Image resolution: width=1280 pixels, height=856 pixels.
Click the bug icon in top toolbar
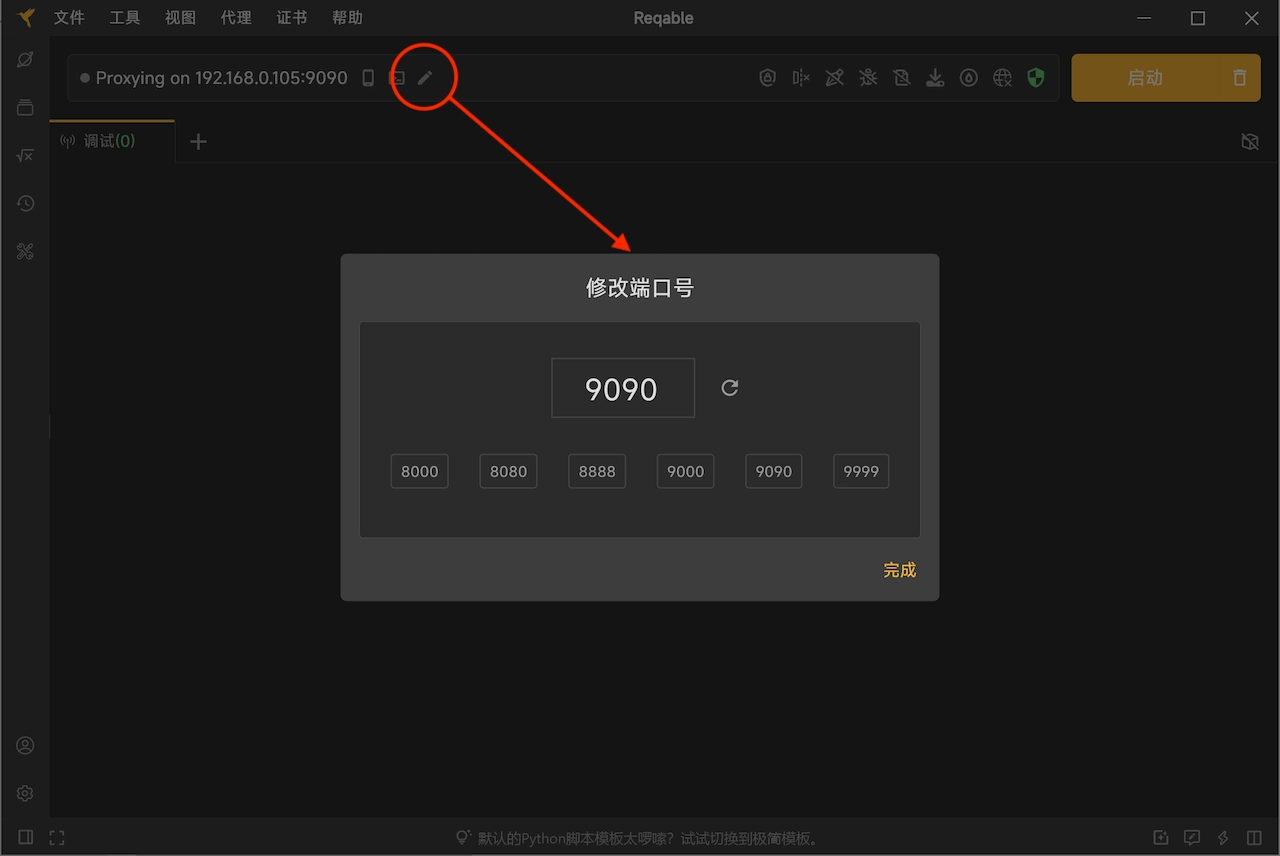pyautogui.click(x=868, y=78)
